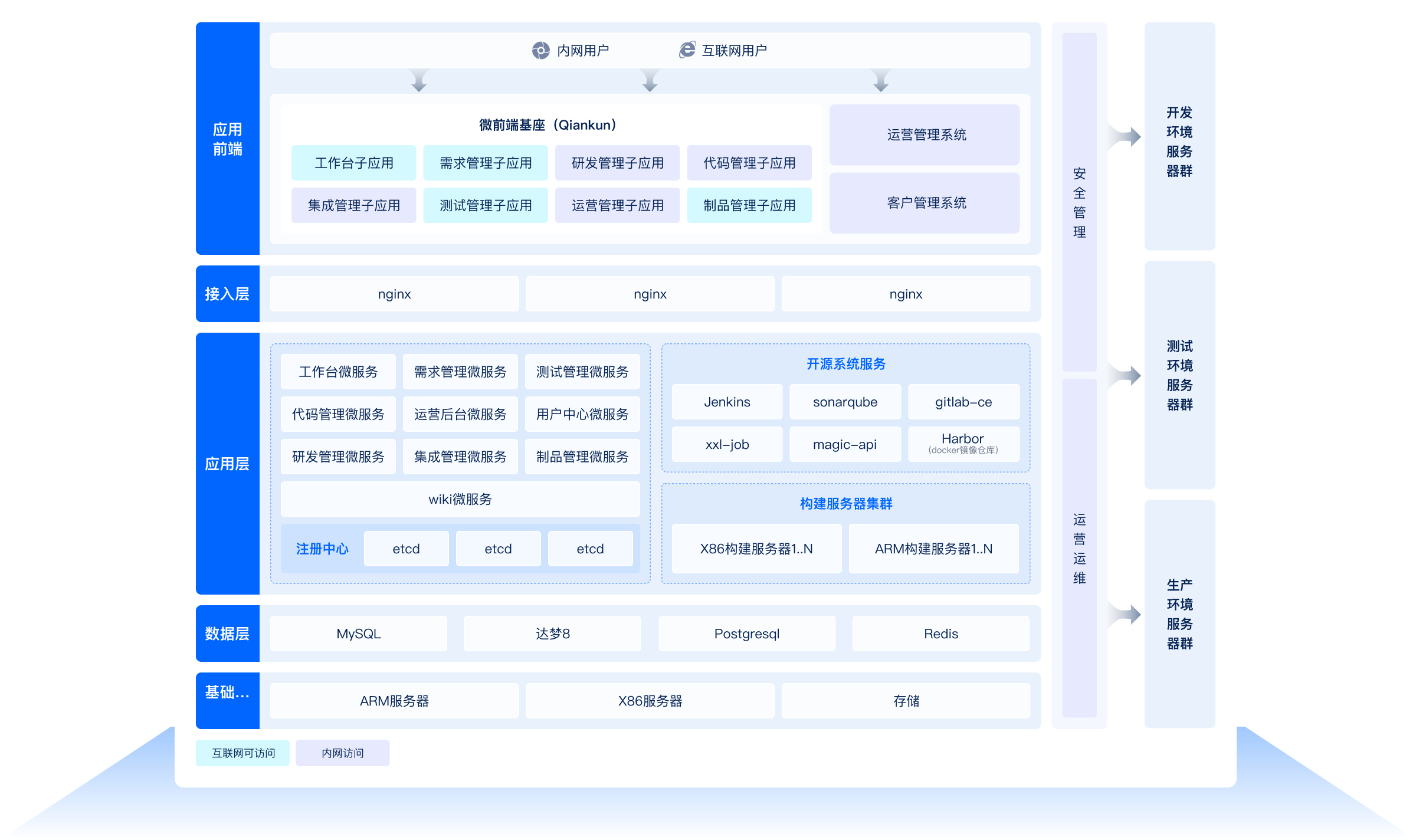This screenshot has height=840, width=1416.
Task: Select the 注册中心 label
Action: (322, 549)
